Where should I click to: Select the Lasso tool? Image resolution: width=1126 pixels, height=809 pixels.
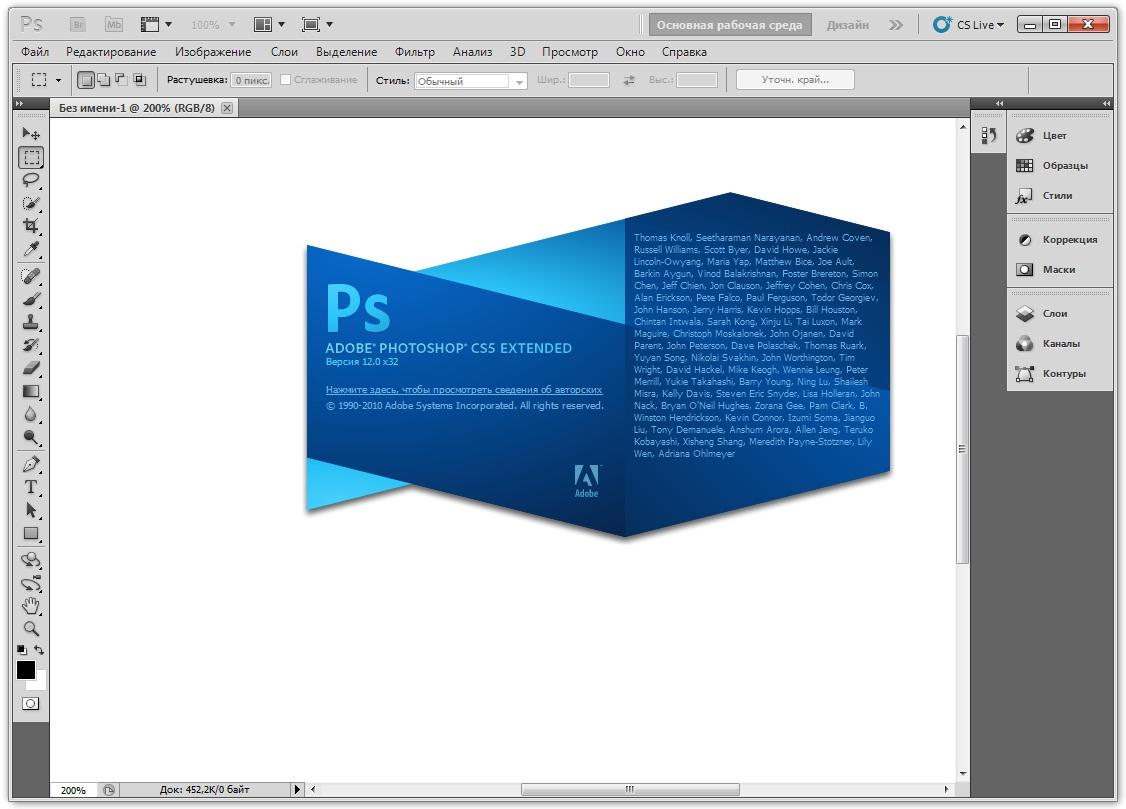(x=31, y=180)
